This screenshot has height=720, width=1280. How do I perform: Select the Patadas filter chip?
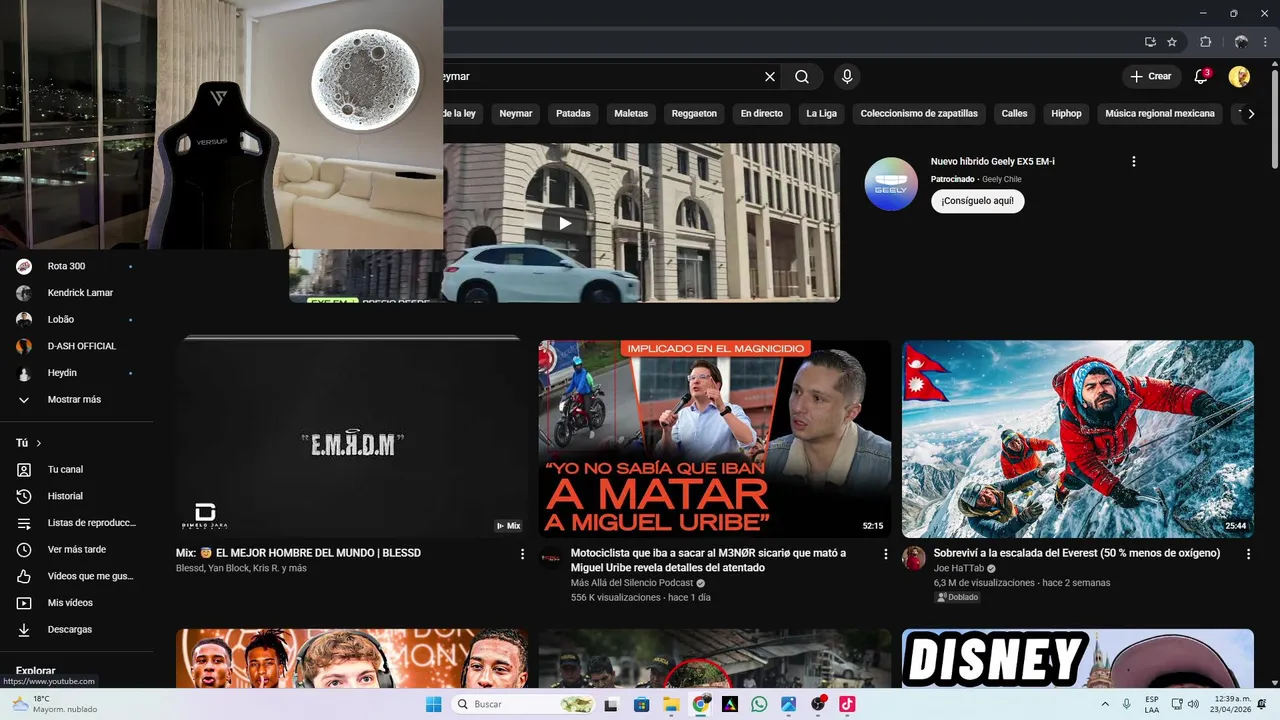click(x=573, y=113)
